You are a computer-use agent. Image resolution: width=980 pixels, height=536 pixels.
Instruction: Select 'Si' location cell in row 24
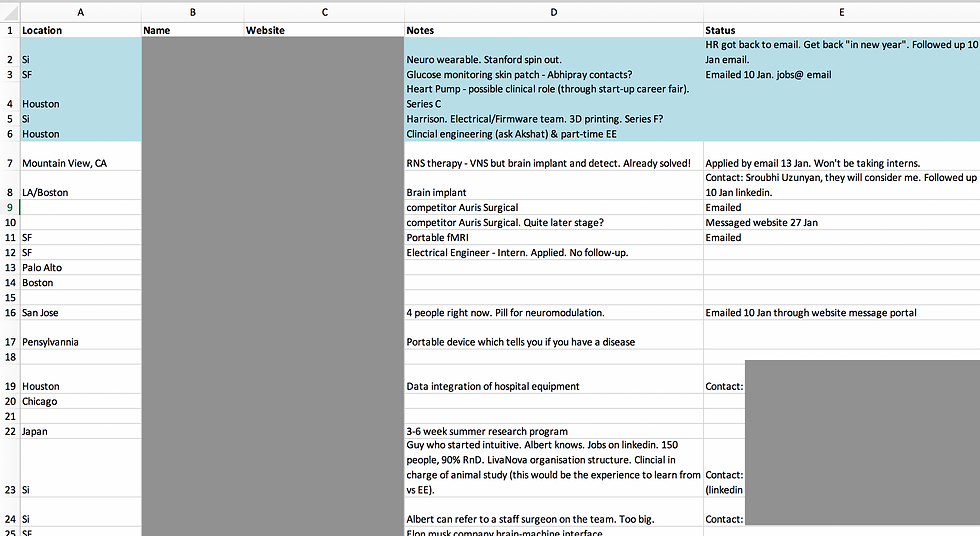pos(81,512)
